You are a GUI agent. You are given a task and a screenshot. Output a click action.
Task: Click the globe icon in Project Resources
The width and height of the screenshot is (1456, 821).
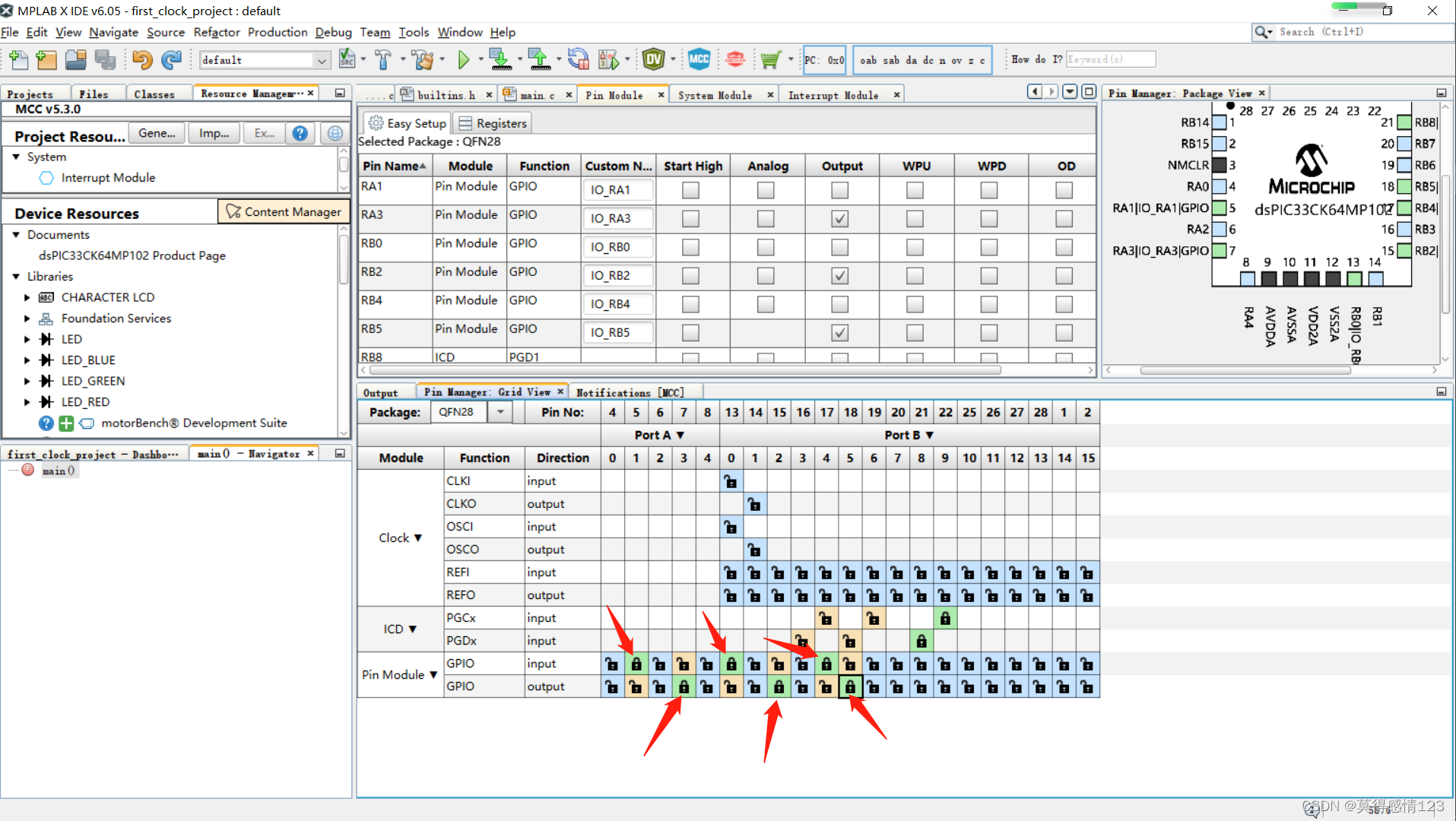click(x=335, y=134)
